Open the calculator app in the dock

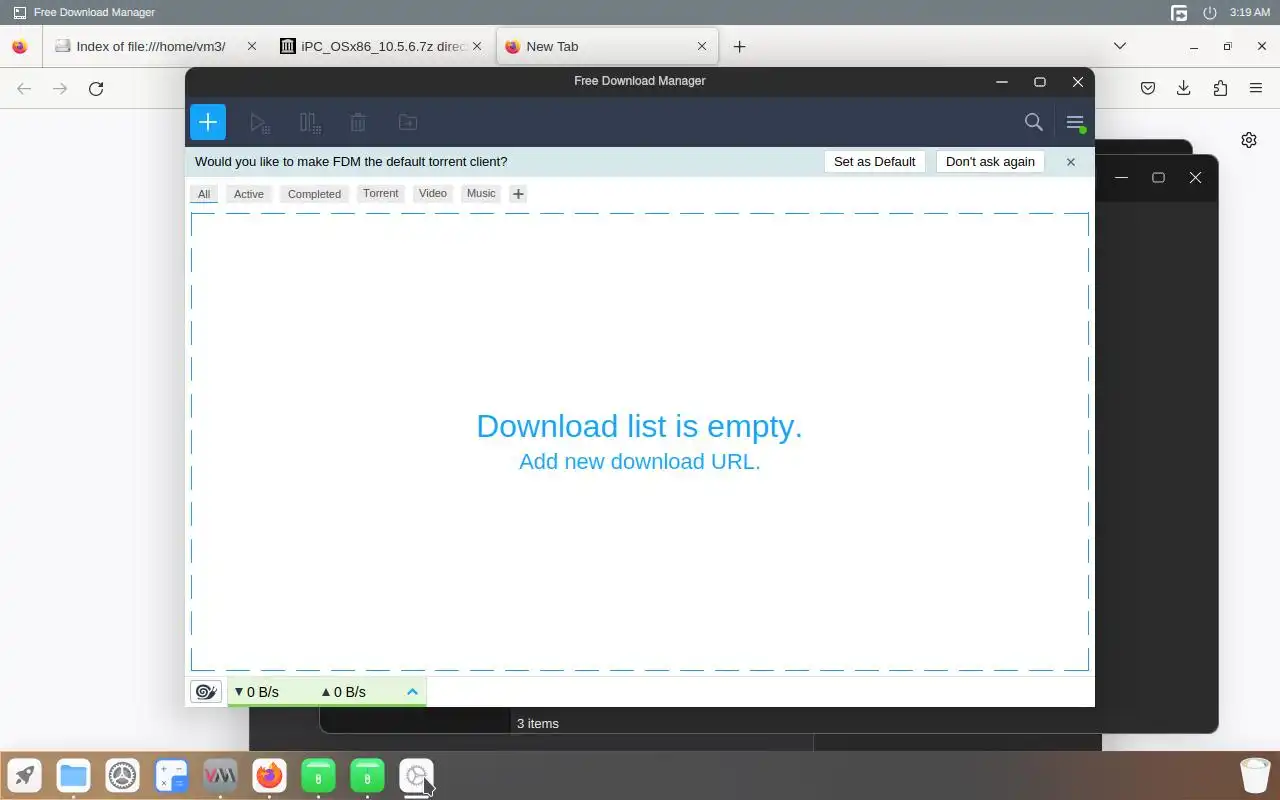click(x=171, y=775)
